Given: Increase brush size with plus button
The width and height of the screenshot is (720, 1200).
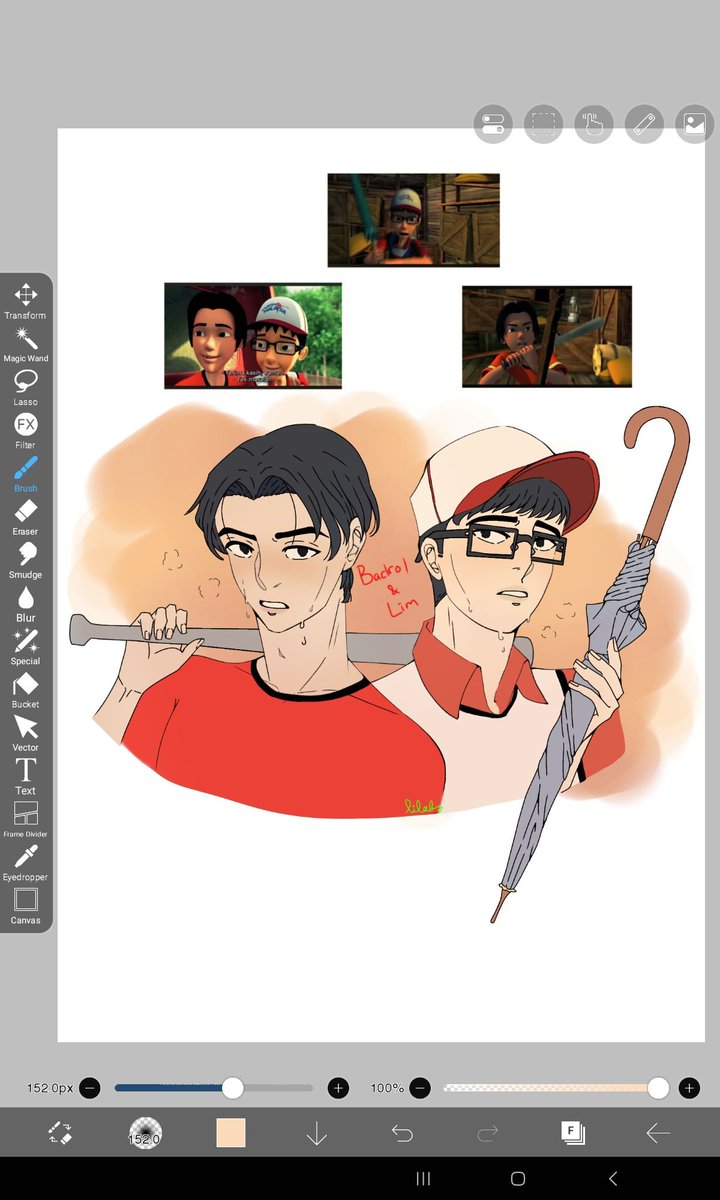Looking at the screenshot, I should tap(338, 1088).
